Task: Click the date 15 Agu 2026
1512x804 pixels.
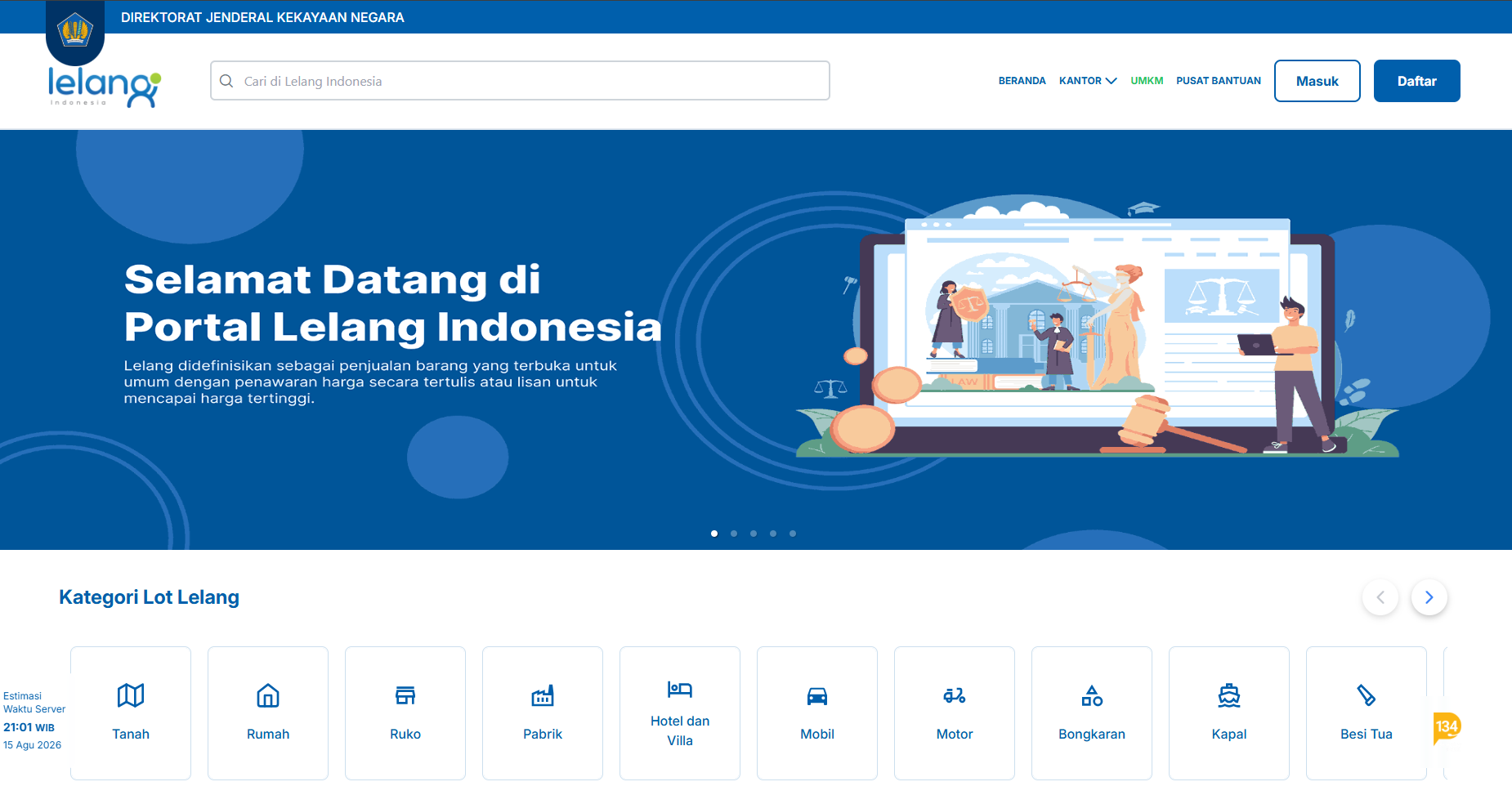Action: (x=32, y=745)
